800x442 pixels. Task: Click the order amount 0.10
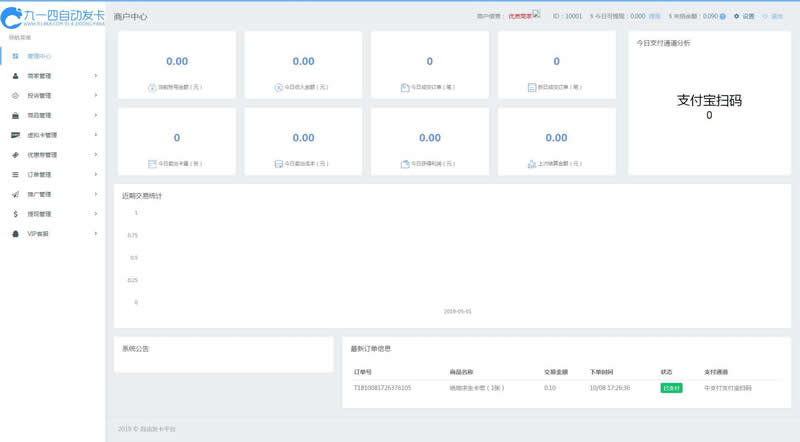tap(550, 388)
